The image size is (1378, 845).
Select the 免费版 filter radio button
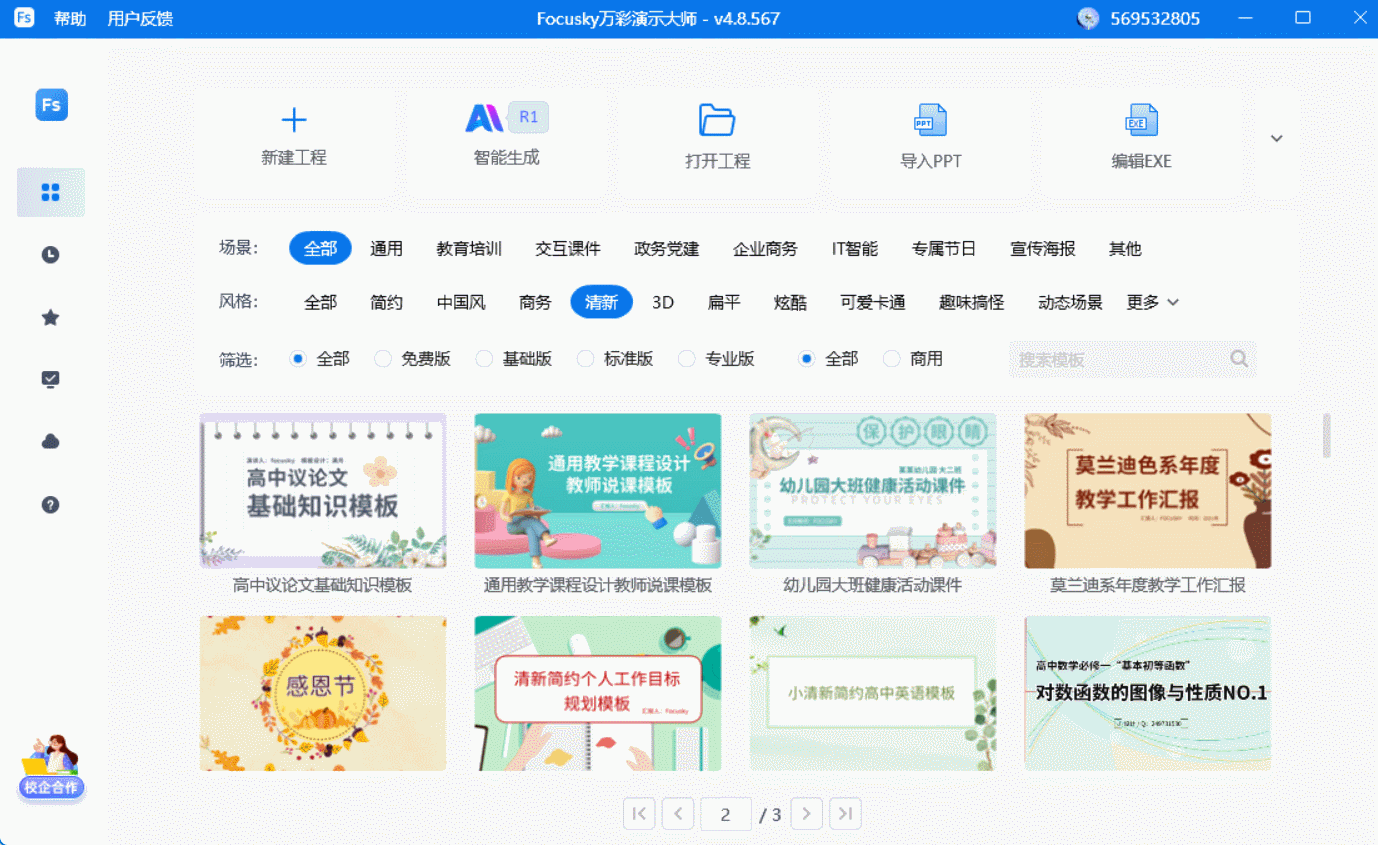[x=383, y=359]
